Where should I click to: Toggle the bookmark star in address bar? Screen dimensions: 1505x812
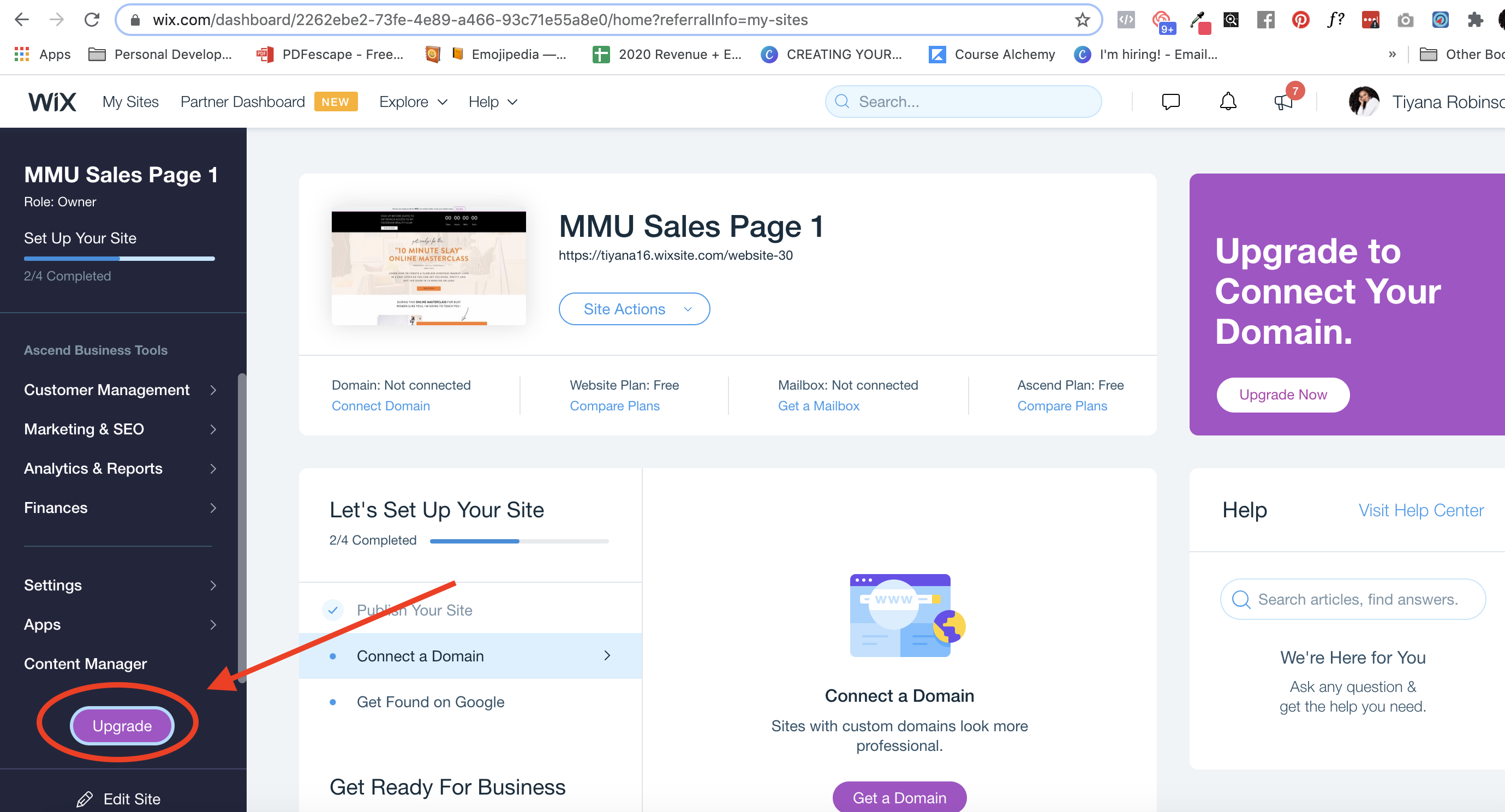pos(1083,19)
